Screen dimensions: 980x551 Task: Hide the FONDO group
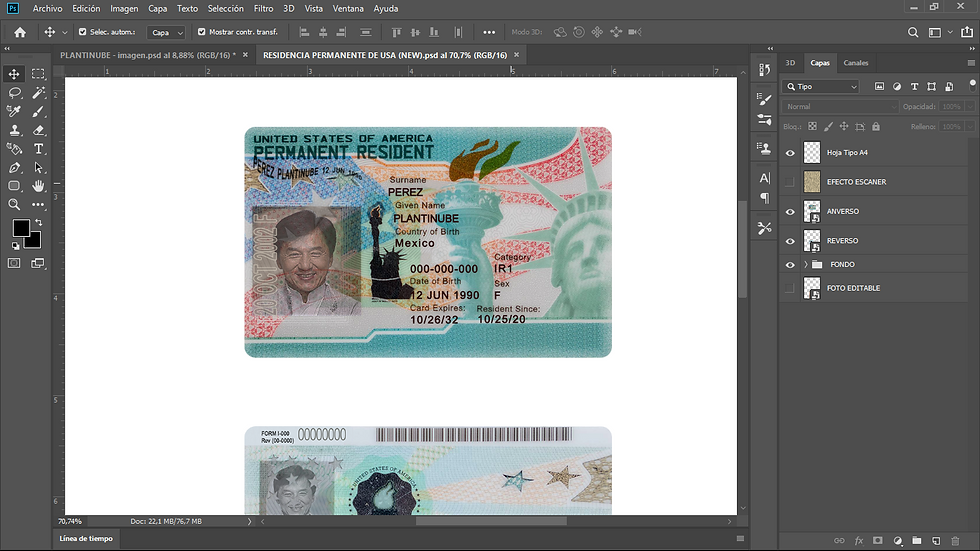point(790,264)
